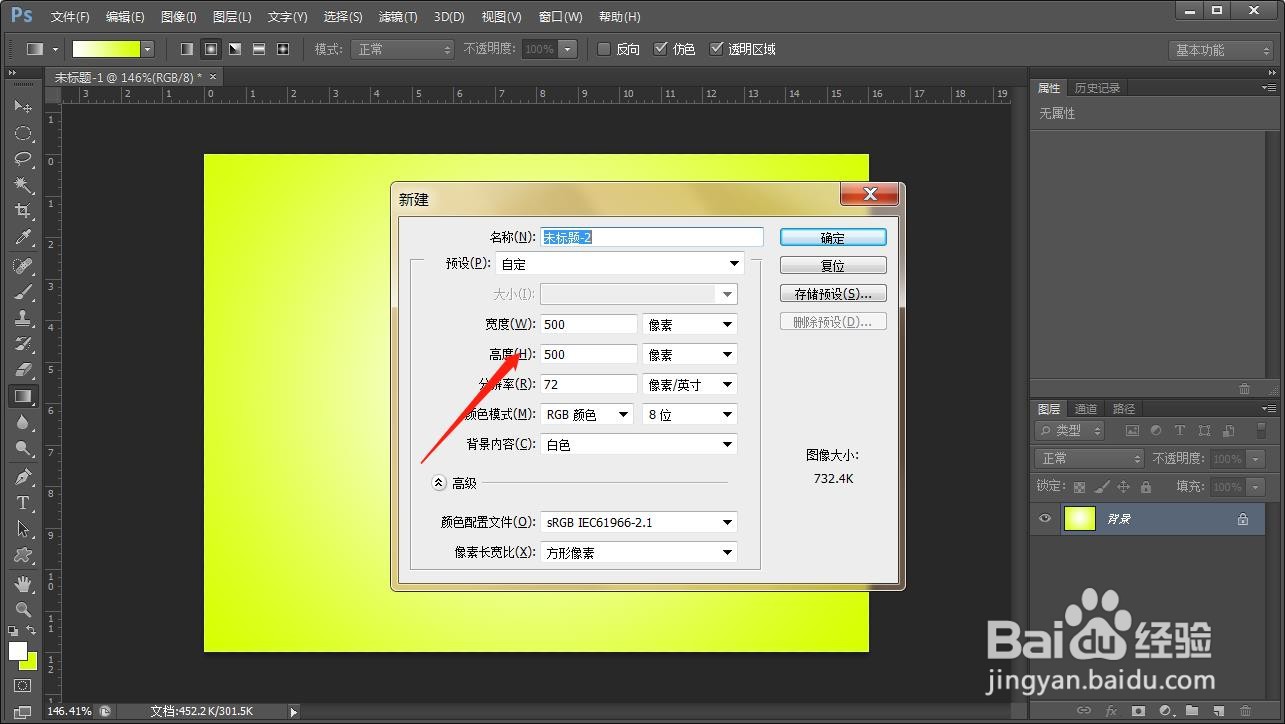Open the 预设 dropdown showing 自定
1285x724 pixels.
(620, 264)
